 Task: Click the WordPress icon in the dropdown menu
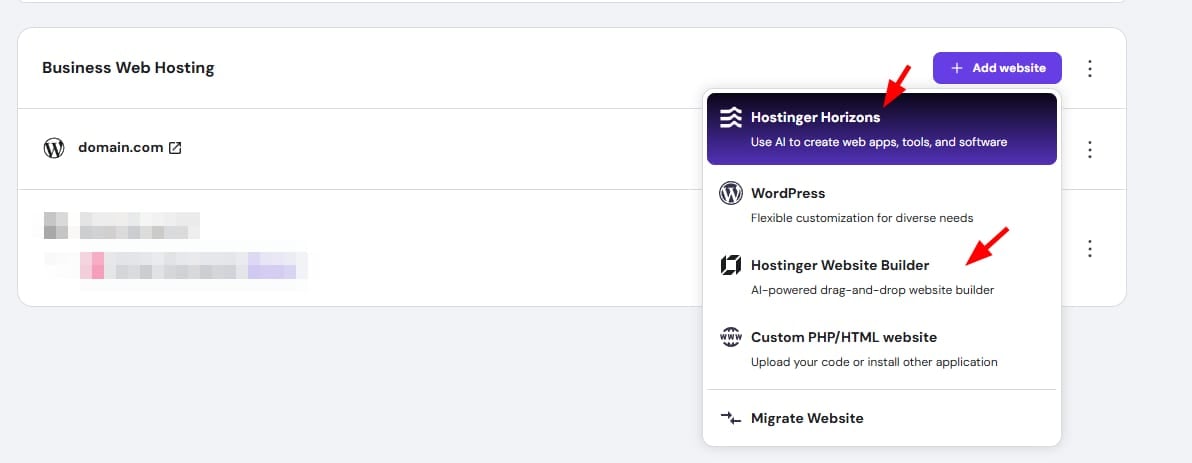[x=731, y=193]
